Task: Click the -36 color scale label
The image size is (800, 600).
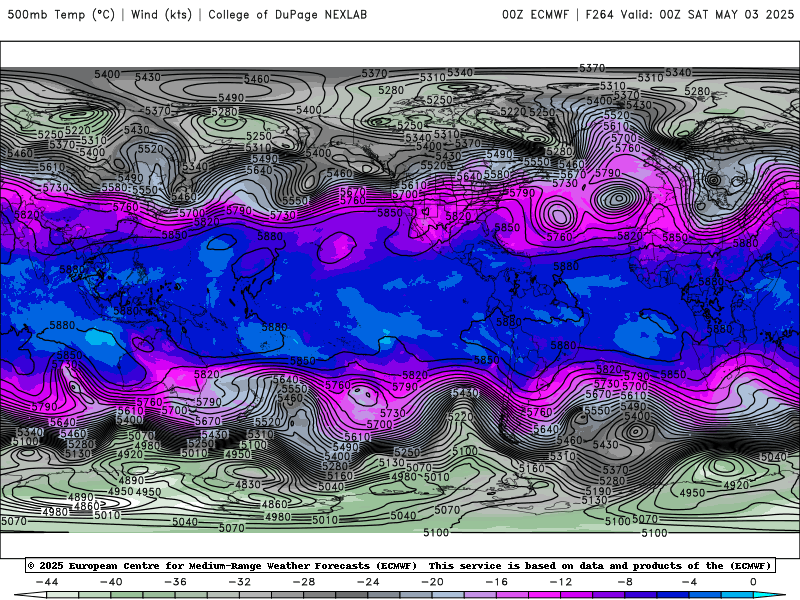Action: [x=176, y=582]
